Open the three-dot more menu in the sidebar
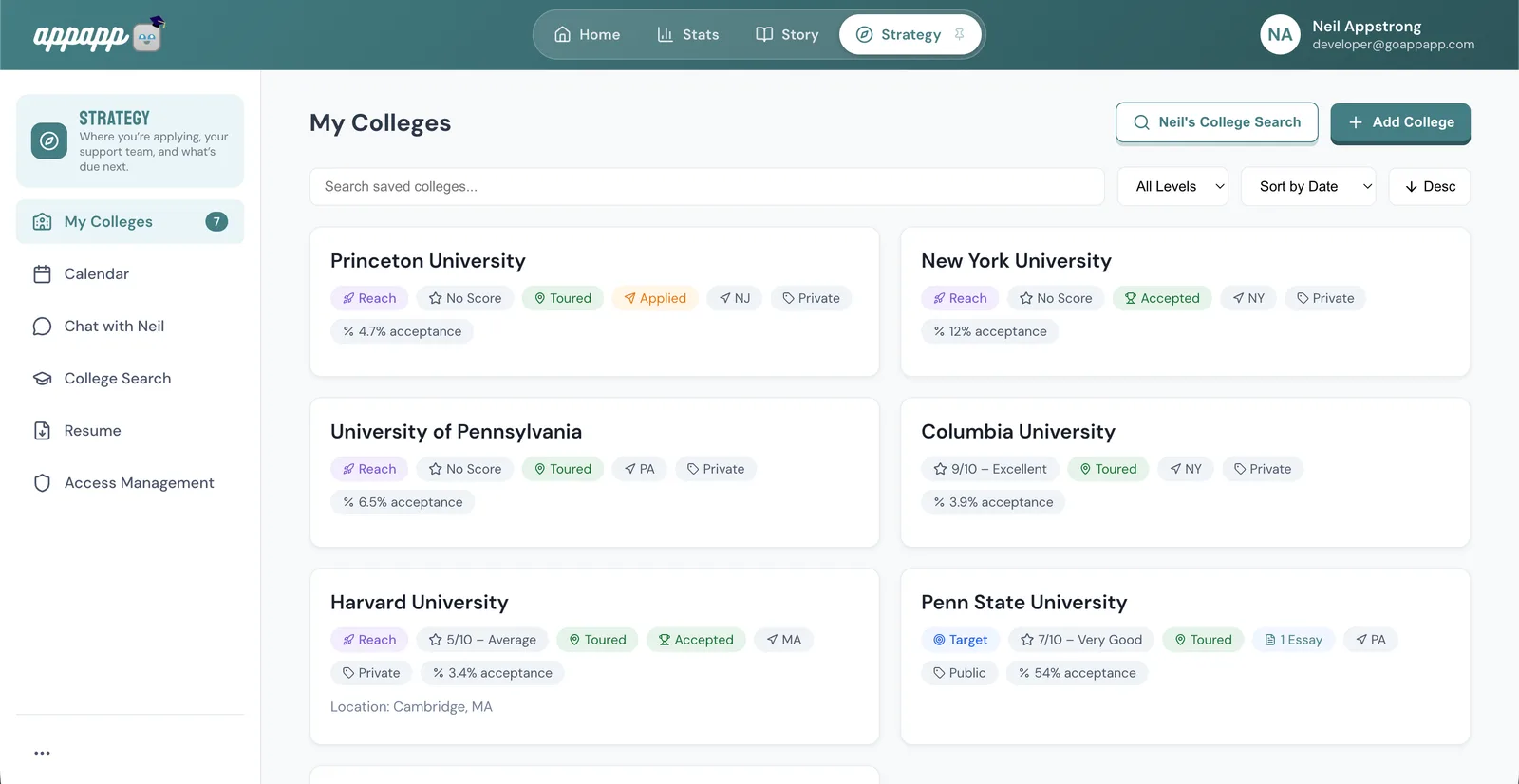 42,753
